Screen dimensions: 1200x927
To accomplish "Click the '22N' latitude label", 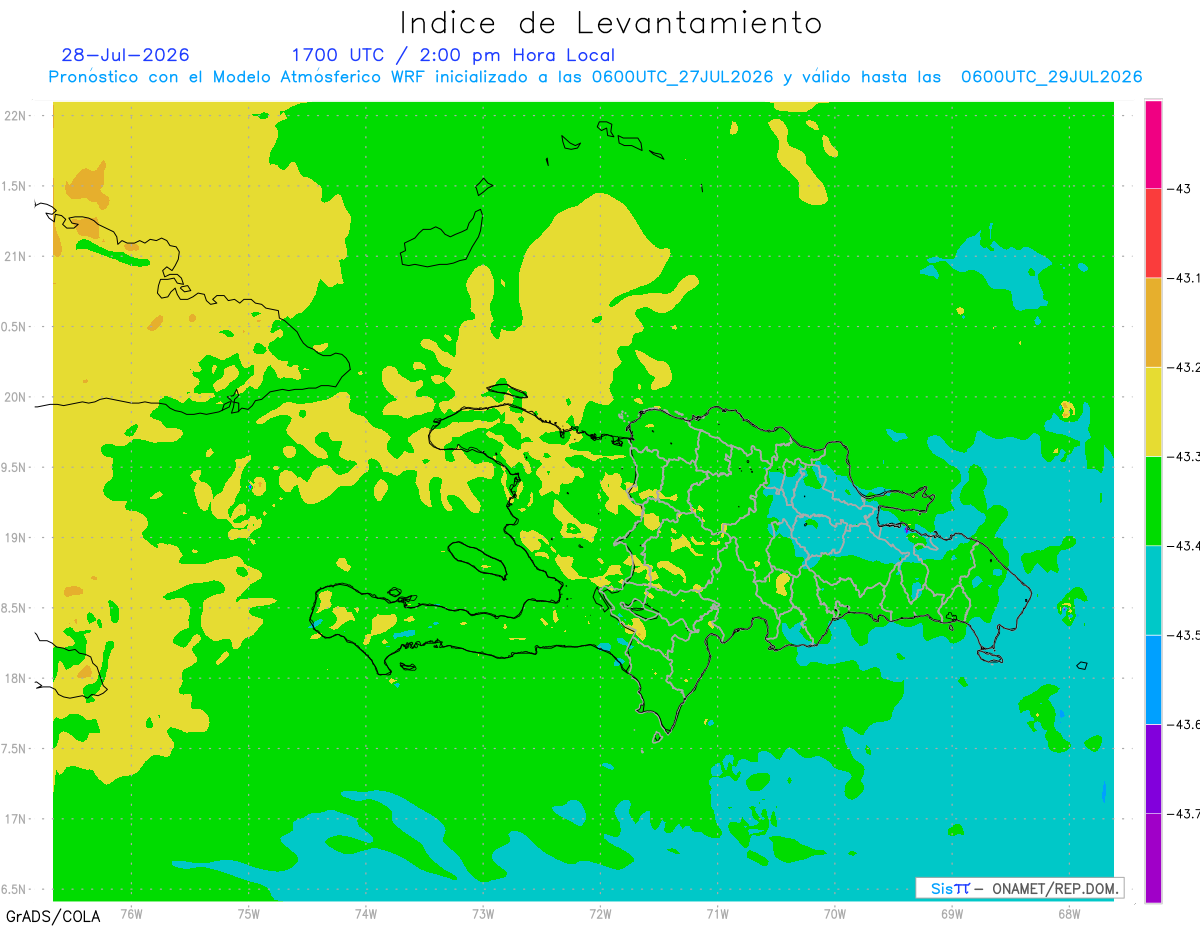I will (x=17, y=116).
